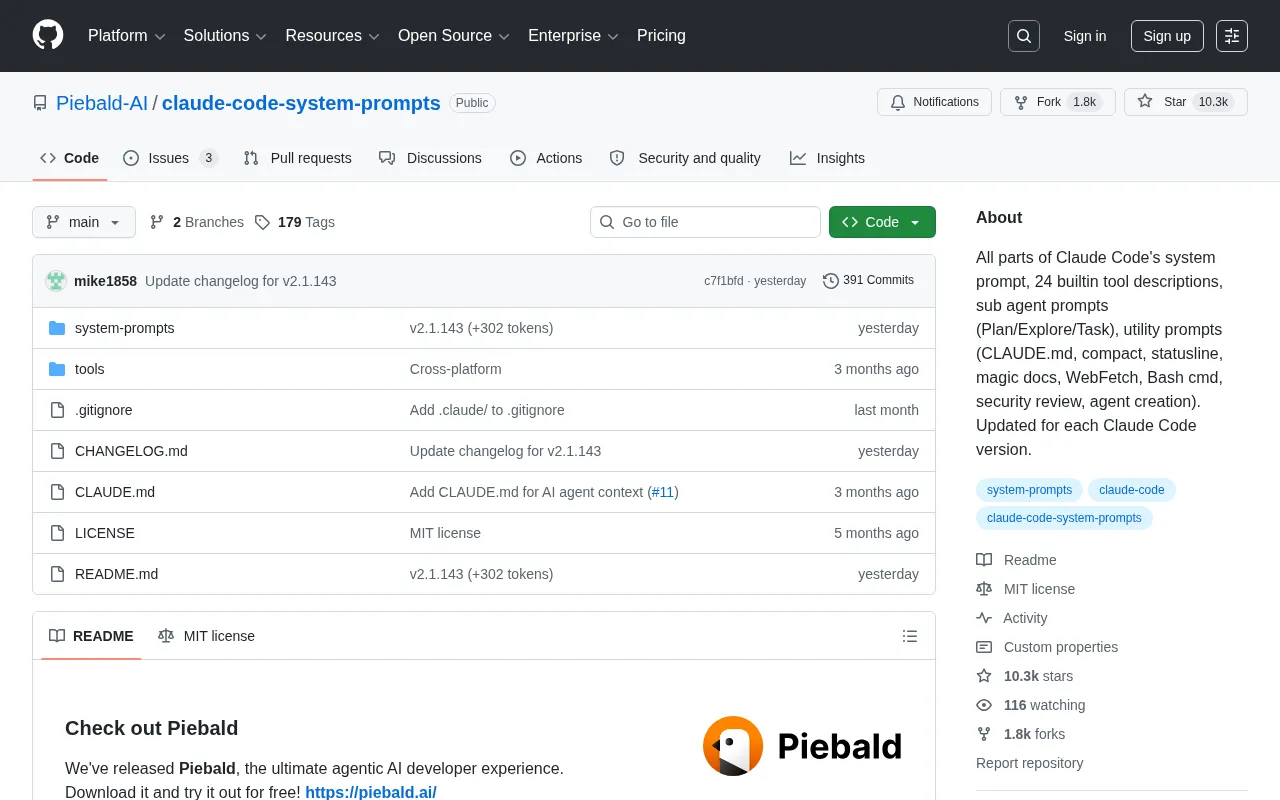The height and width of the screenshot is (800, 1280).
Task: Open the https://piebald.ai/ link
Action: (x=371, y=792)
